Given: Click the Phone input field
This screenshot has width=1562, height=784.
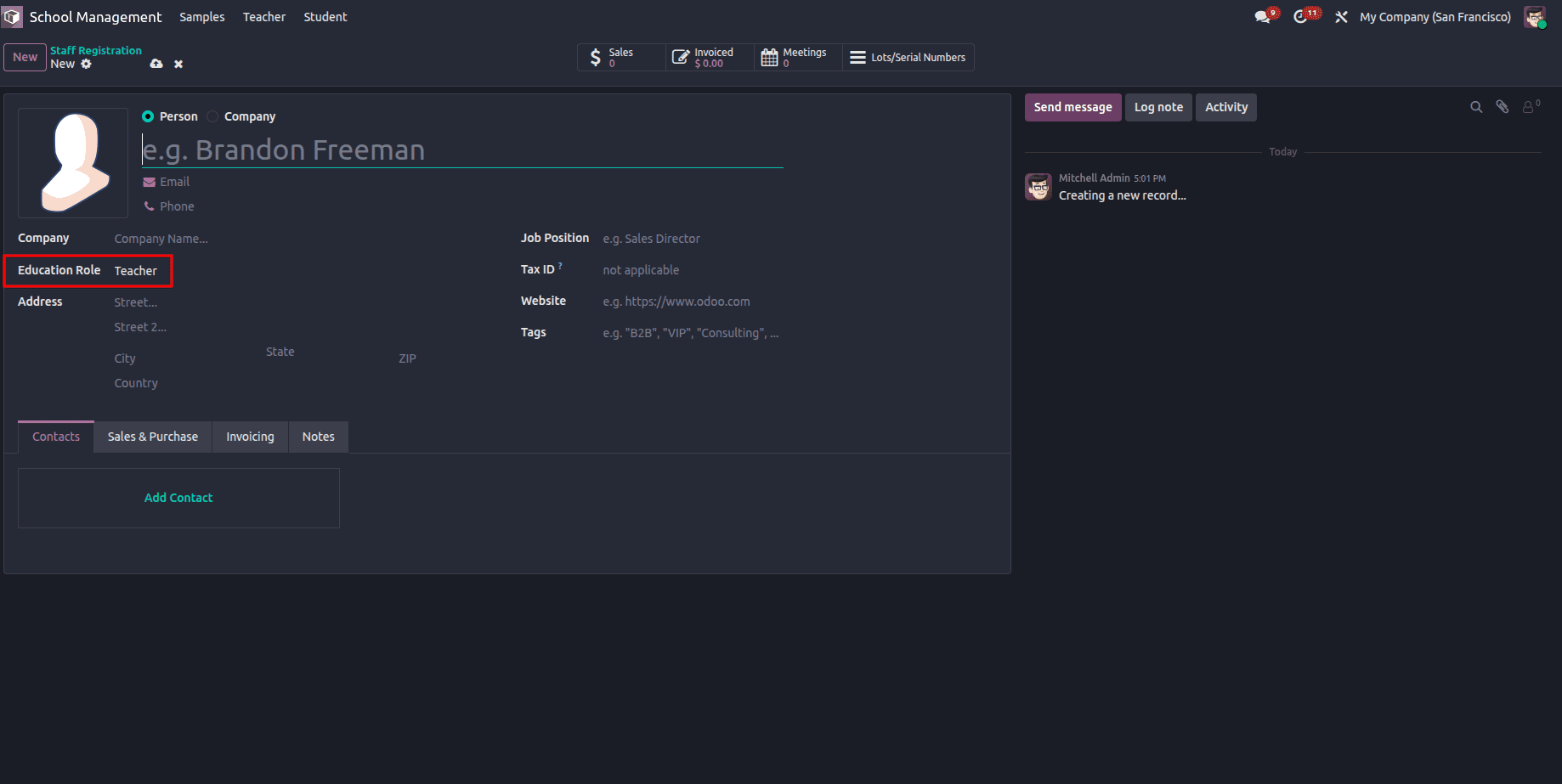Looking at the screenshot, I should [469, 206].
